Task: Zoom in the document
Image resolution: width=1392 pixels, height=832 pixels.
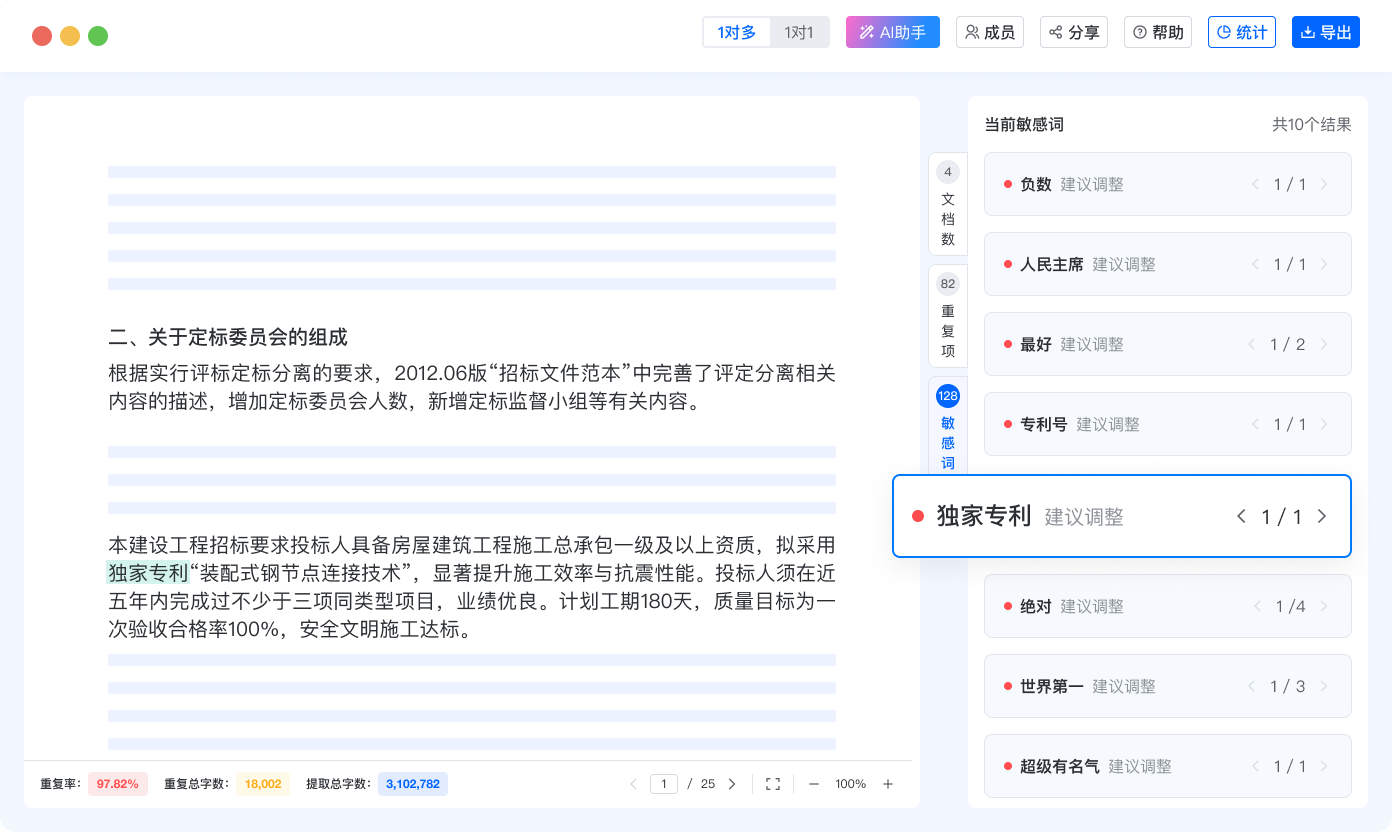Action: point(888,784)
